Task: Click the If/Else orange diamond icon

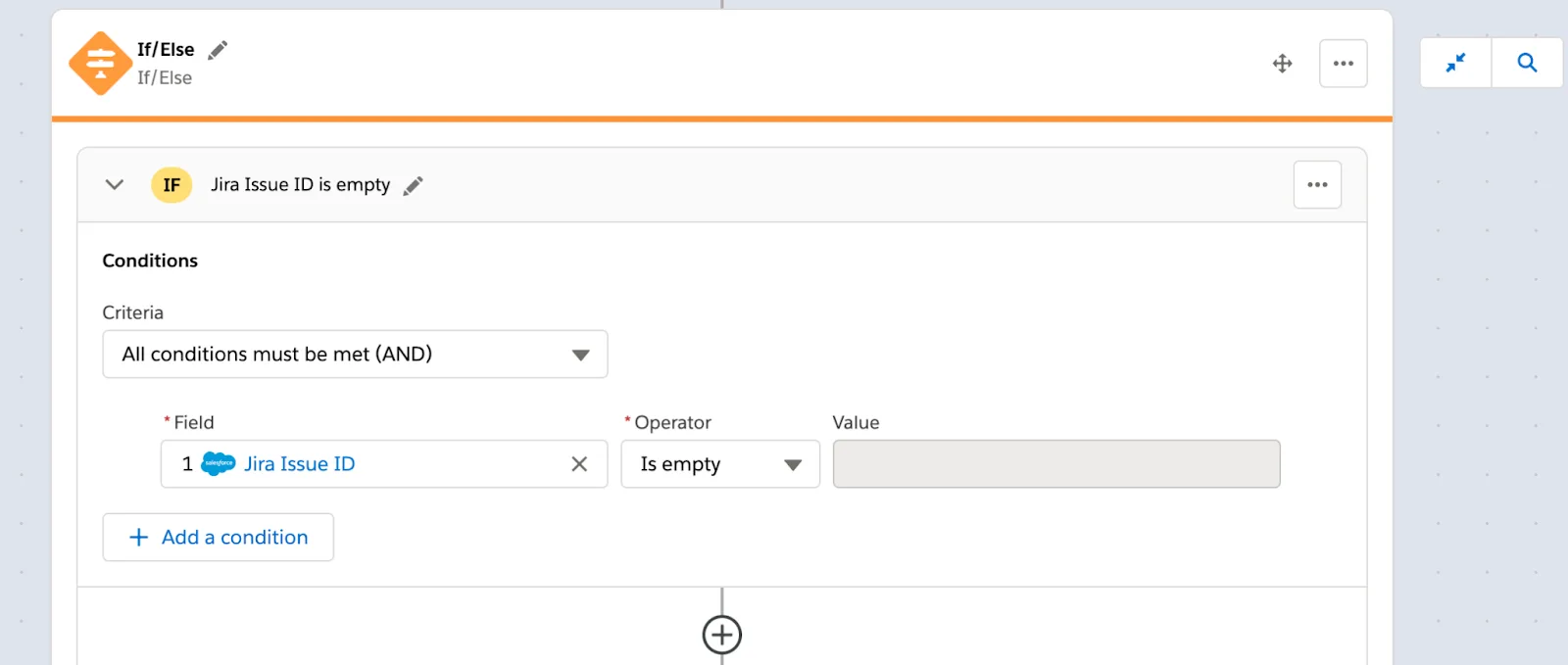Action: [x=101, y=63]
